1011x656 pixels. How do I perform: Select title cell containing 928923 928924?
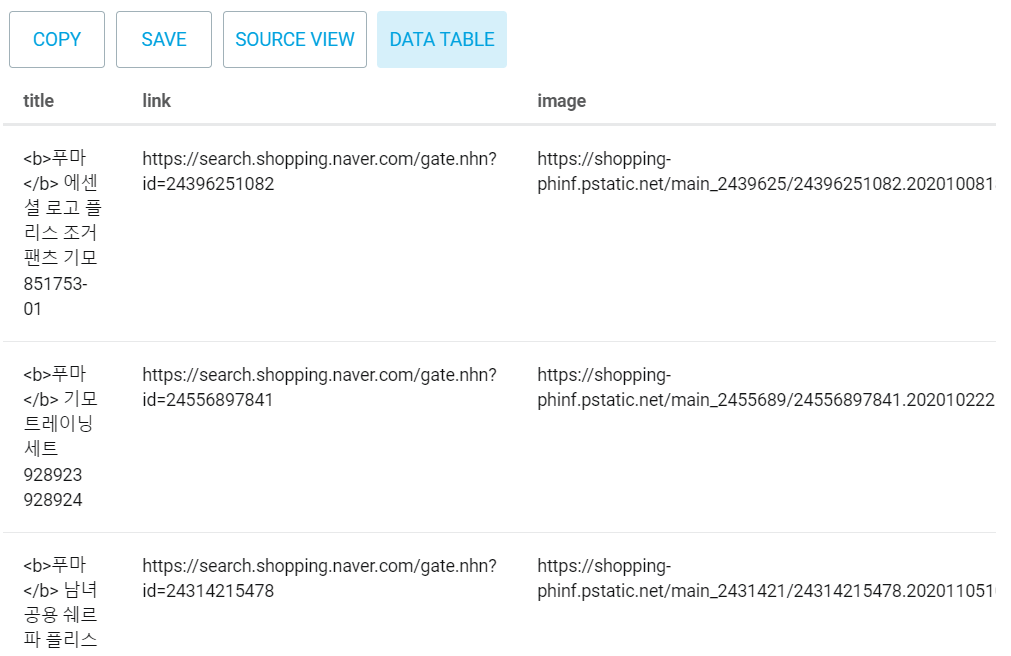[61, 437]
